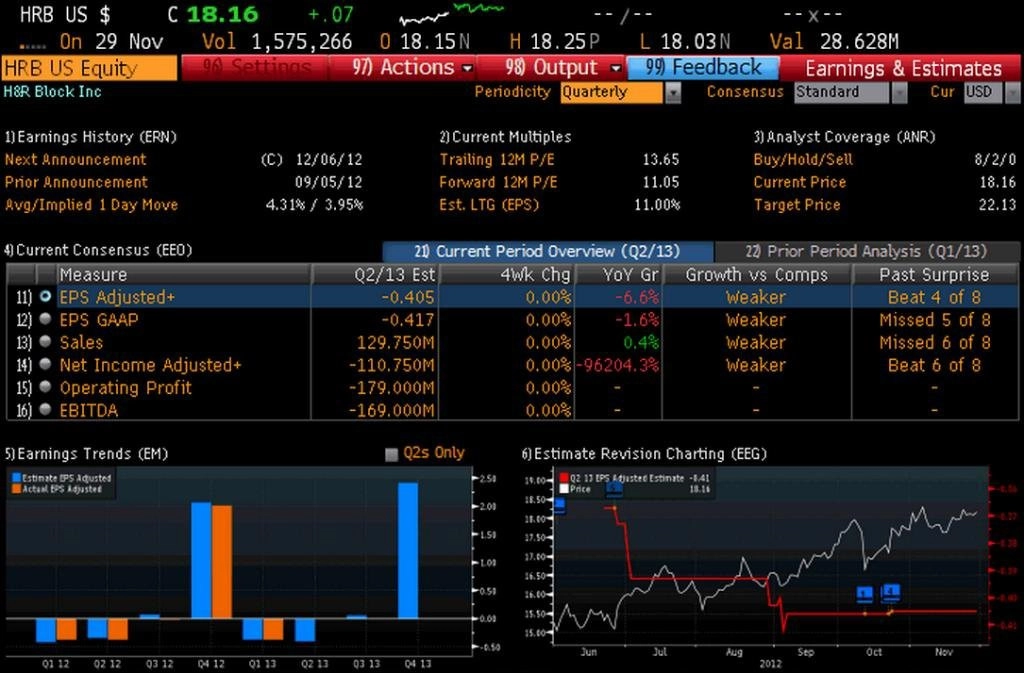1024x673 pixels.
Task: Click the red Q2 13 EPS Adjusted Estimate legend box
Action: tap(564, 478)
